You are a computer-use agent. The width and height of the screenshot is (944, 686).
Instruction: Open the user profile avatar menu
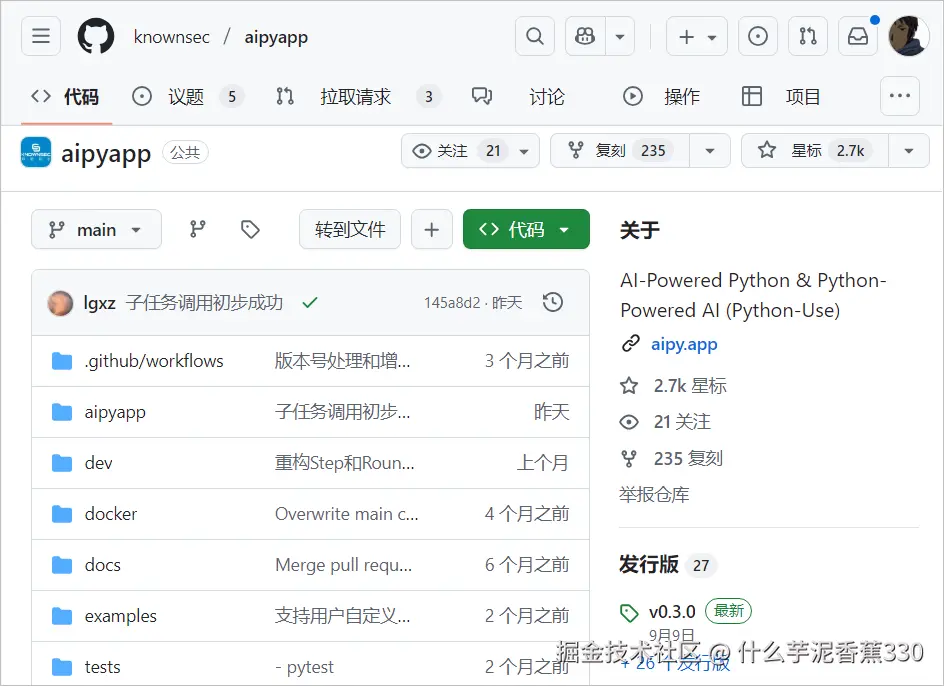coord(908,36)
